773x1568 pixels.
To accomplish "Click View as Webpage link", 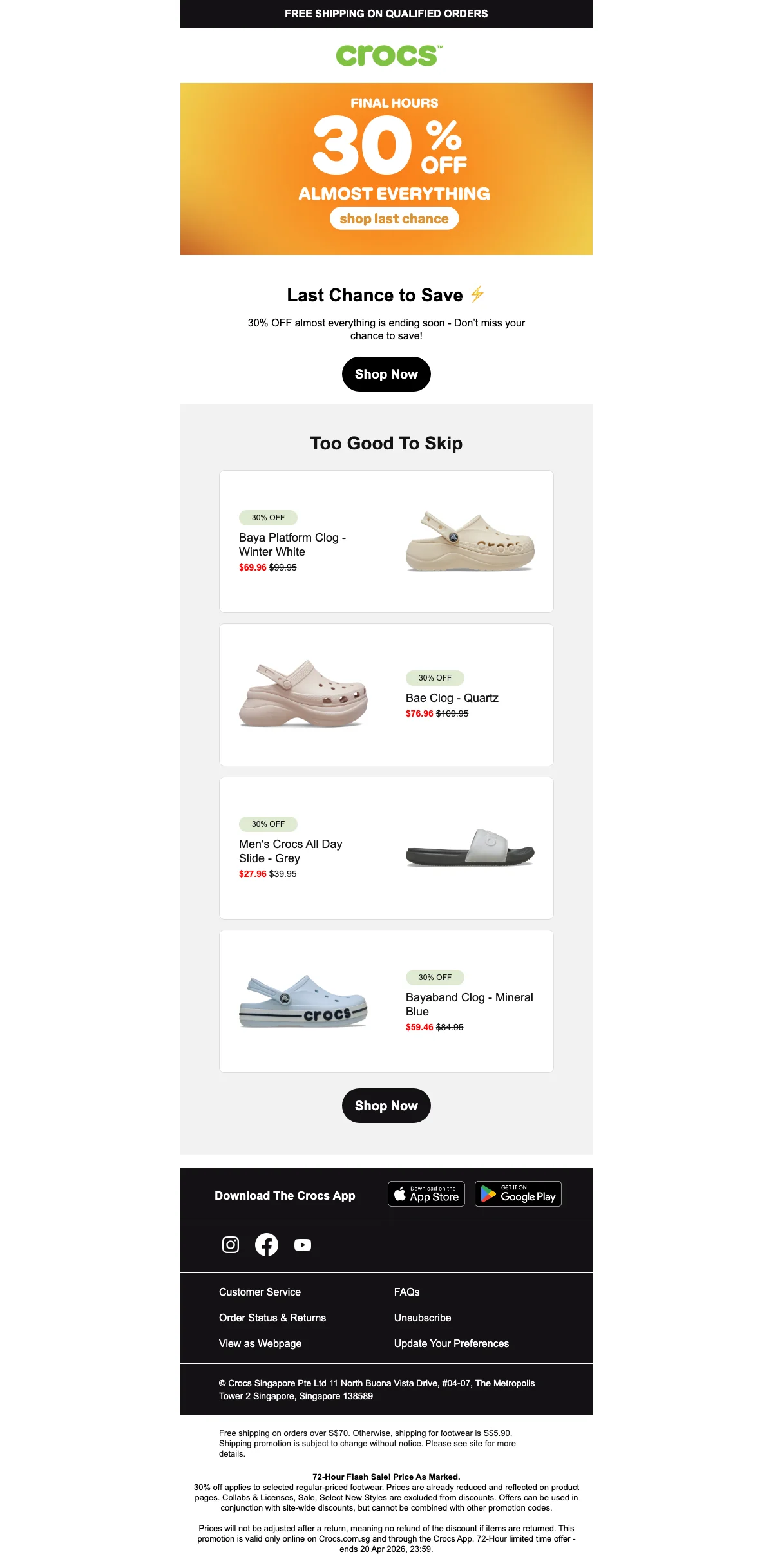I will tap(260, 1343).
